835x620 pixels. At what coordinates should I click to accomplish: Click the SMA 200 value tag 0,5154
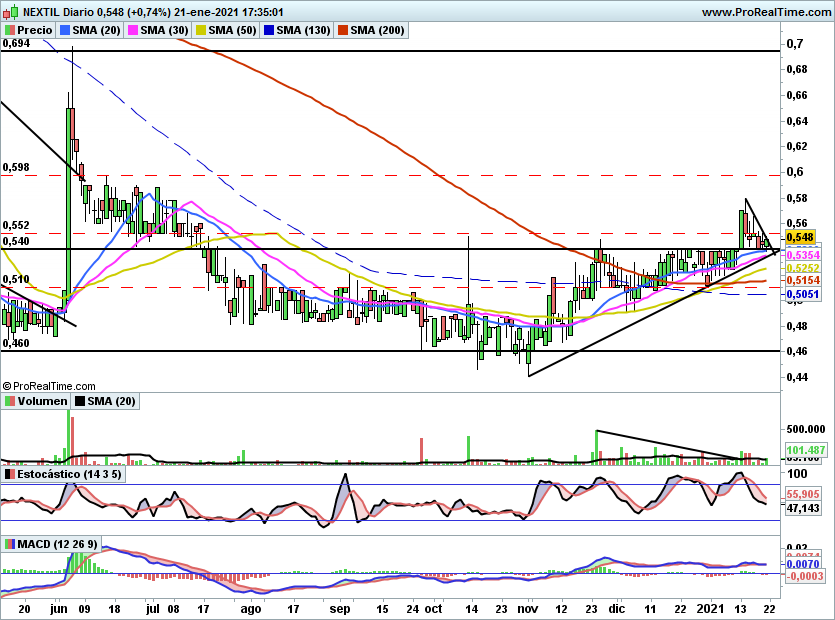803,280
